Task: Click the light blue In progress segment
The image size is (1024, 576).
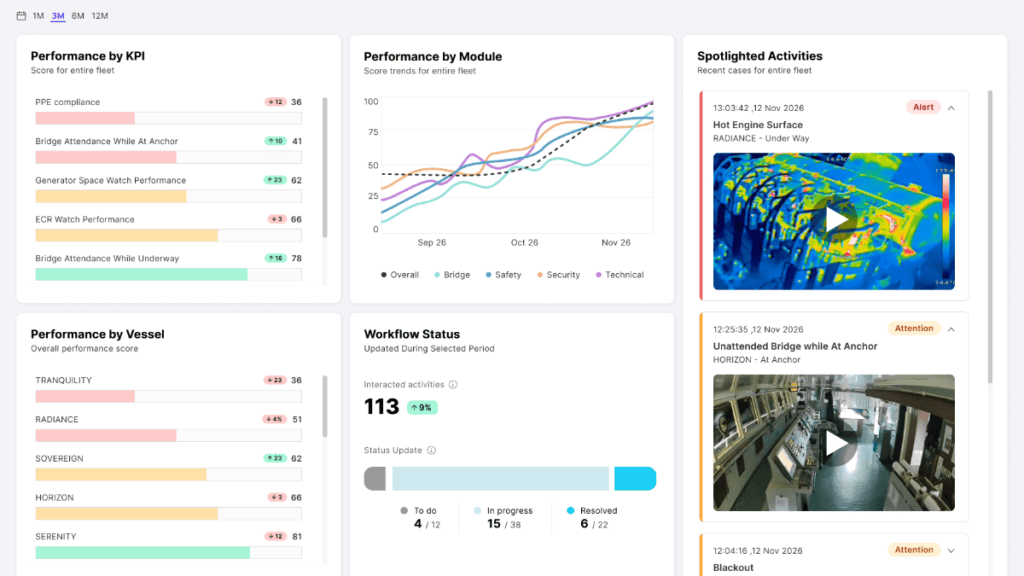Action: pos(500,479)
